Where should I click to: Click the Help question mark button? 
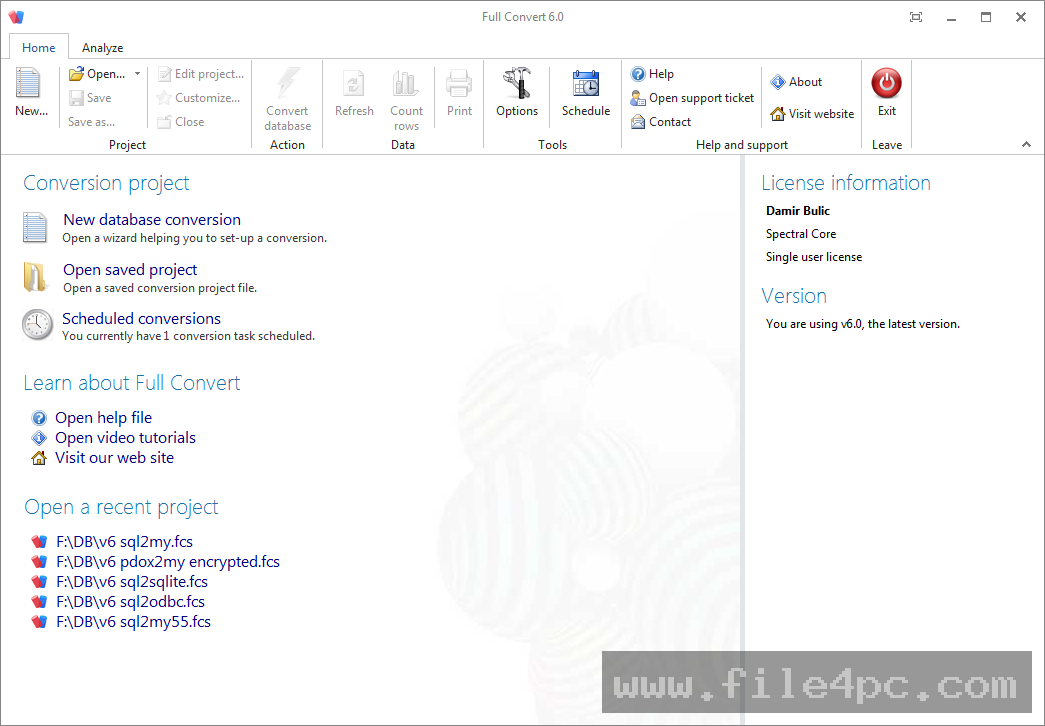pyautogui.click(x=652, y=74)
